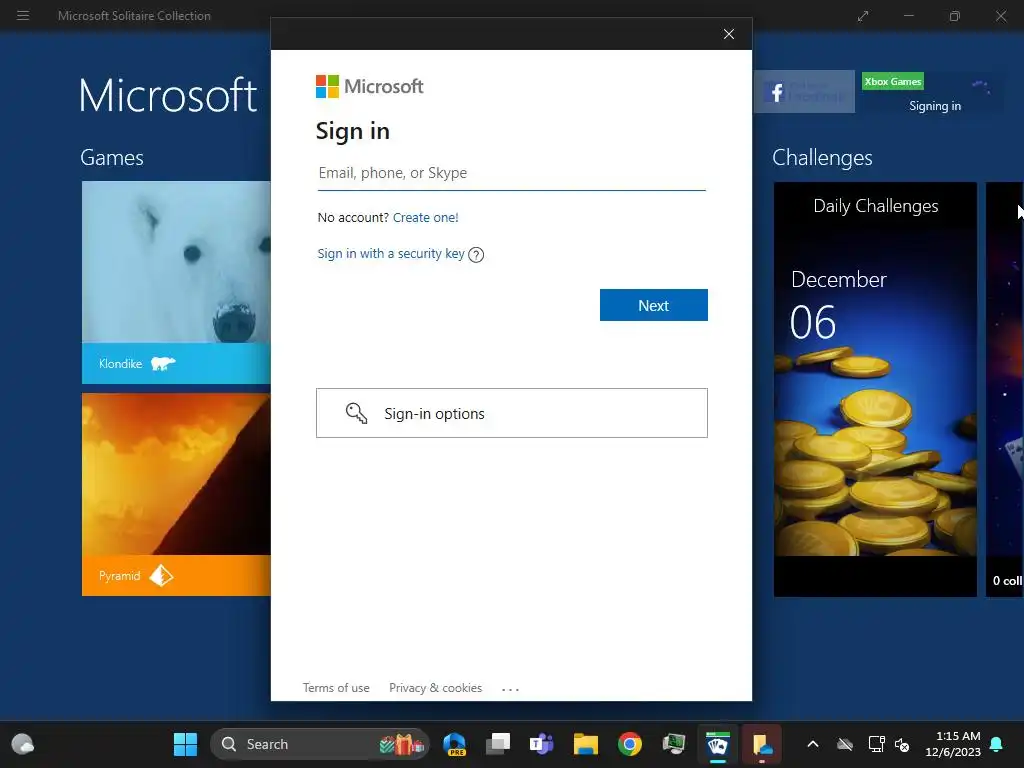Click the Email, phone, or Skype field
This screenshot has height=768, width=1024.
511,173
